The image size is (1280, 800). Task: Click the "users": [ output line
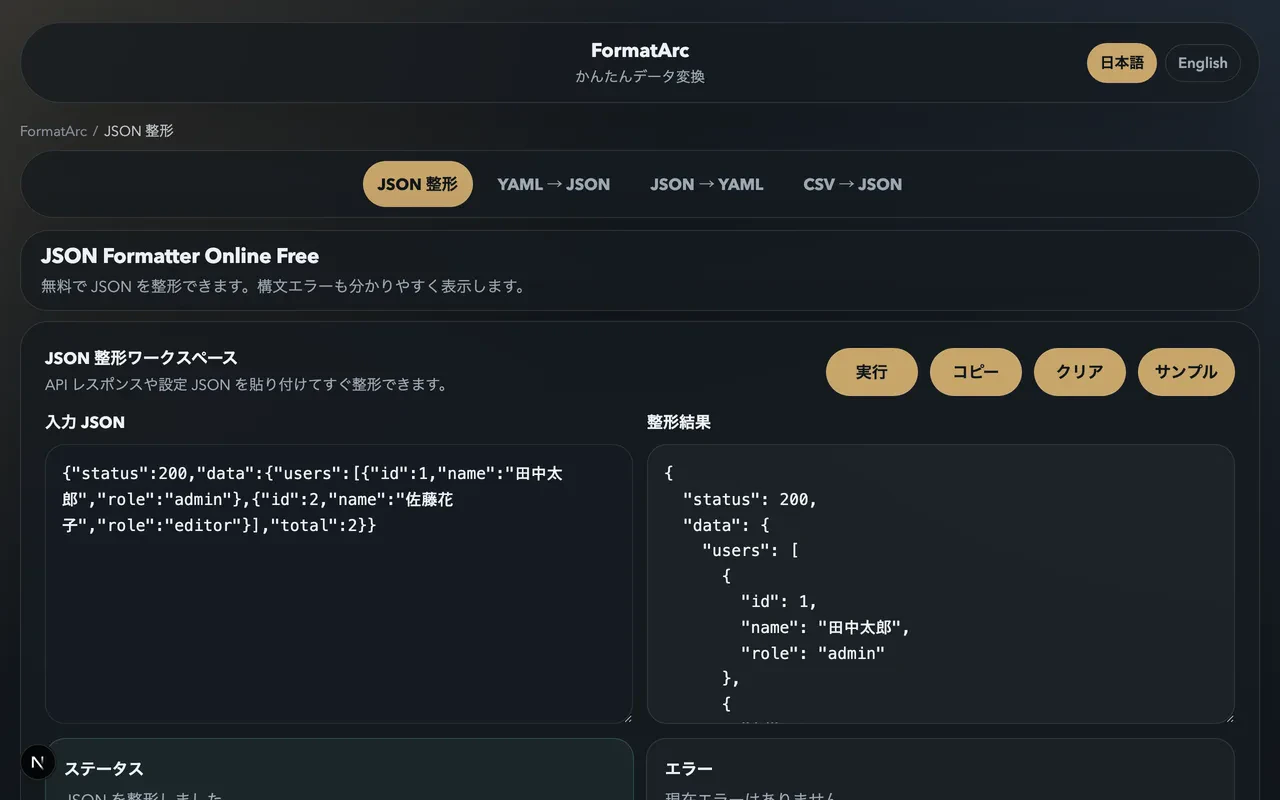coord(750,550)
